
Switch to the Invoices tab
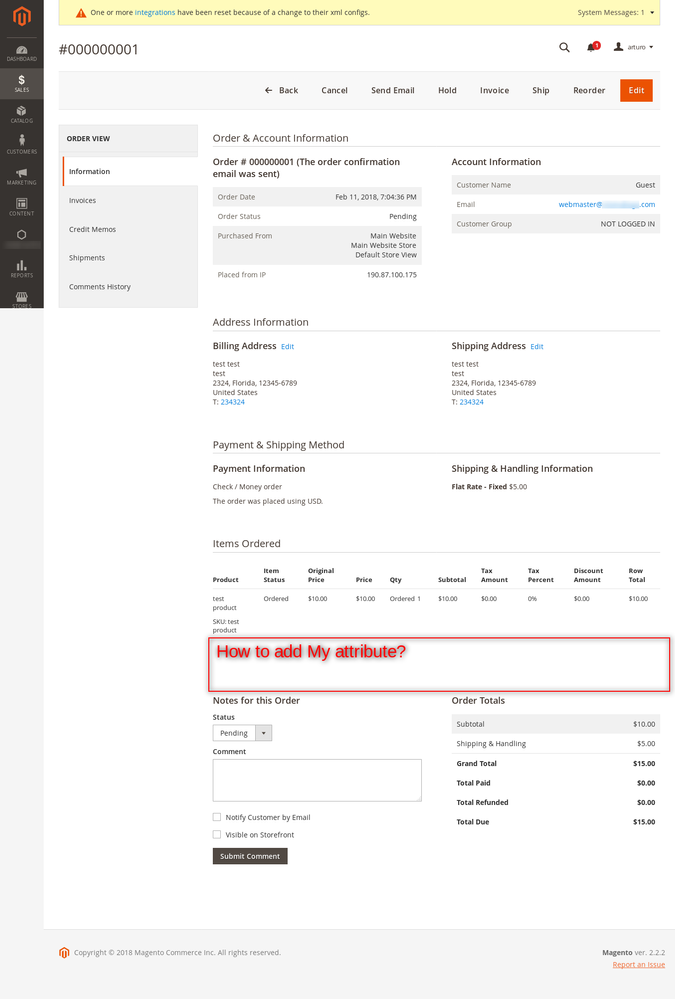pyautogui.click(x=83, y=201)
